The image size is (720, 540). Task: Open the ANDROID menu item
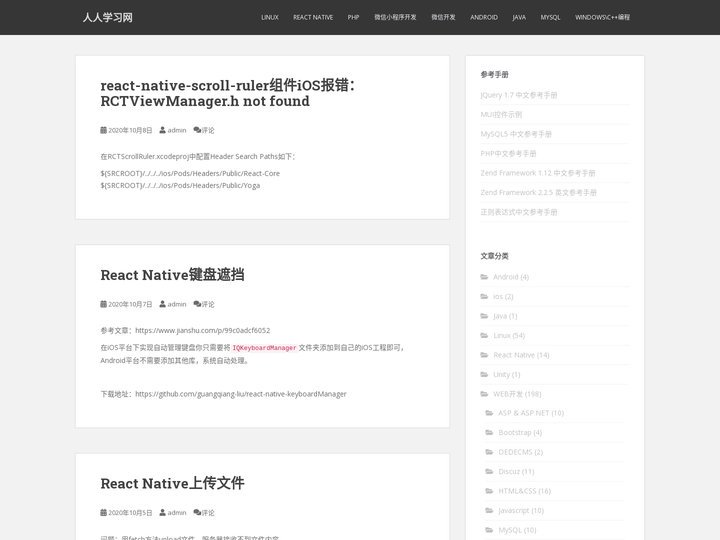484,17
